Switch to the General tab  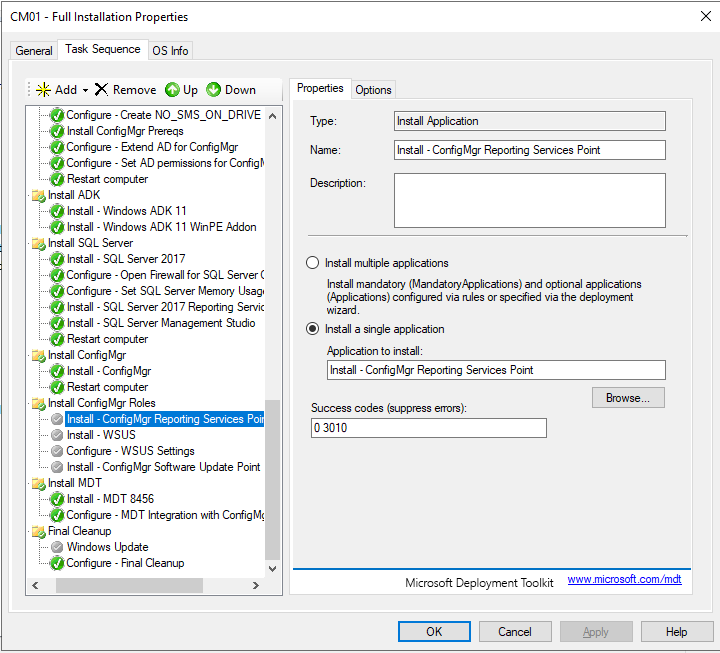(x=34, y=51)
